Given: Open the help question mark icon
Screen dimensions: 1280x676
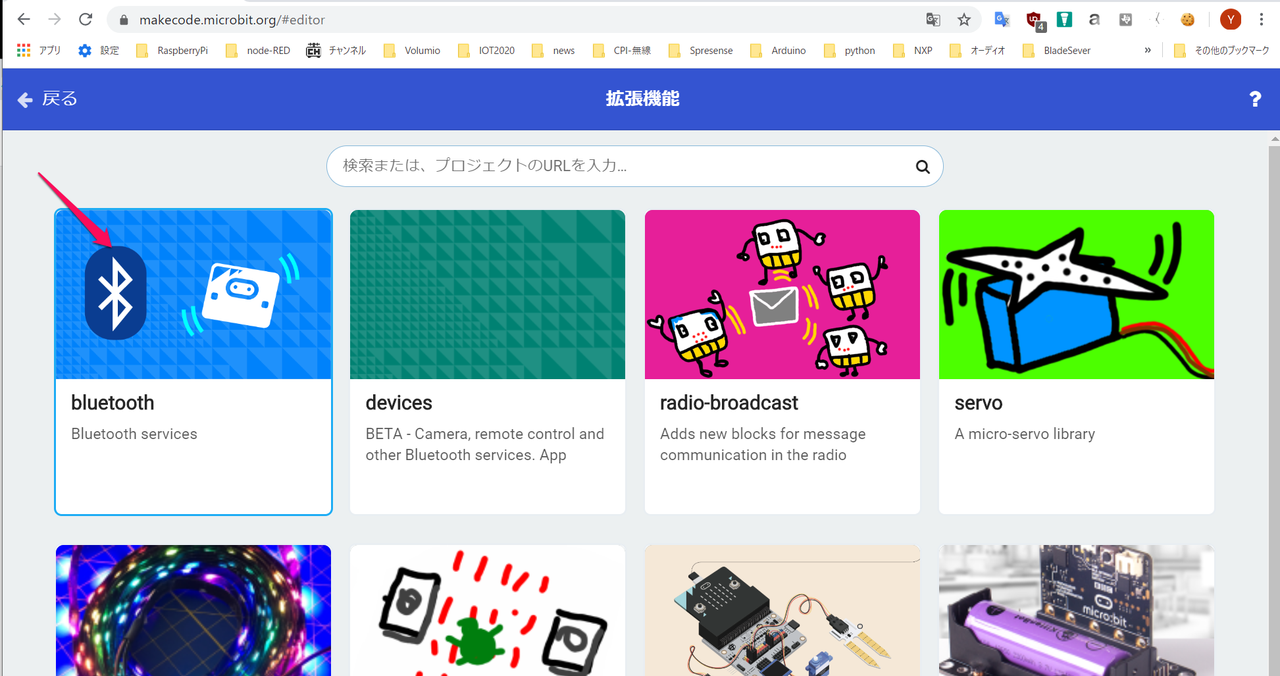Looking at the screenshot, I should (1255, 99).
